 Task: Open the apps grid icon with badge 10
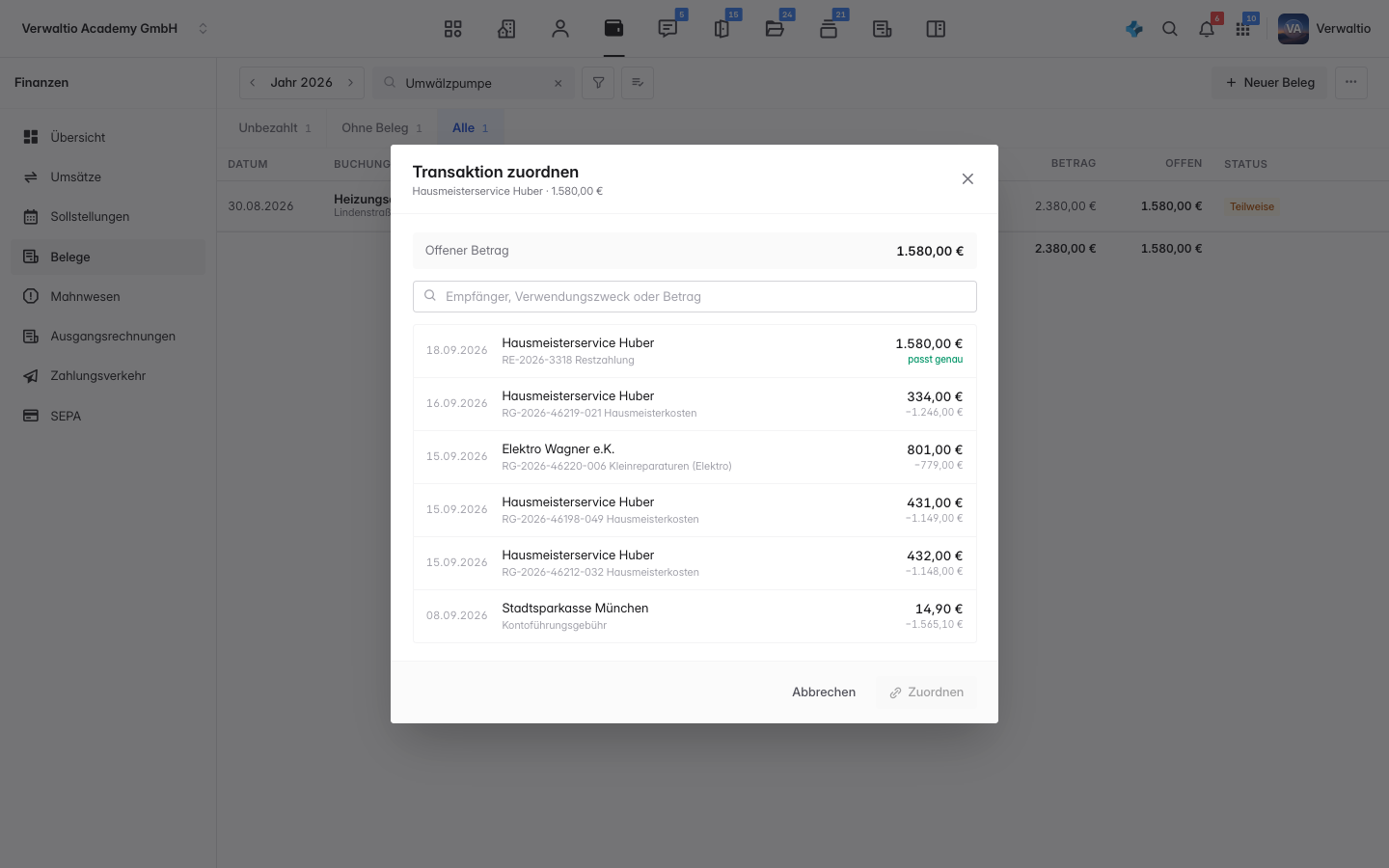pos(1243,29)
